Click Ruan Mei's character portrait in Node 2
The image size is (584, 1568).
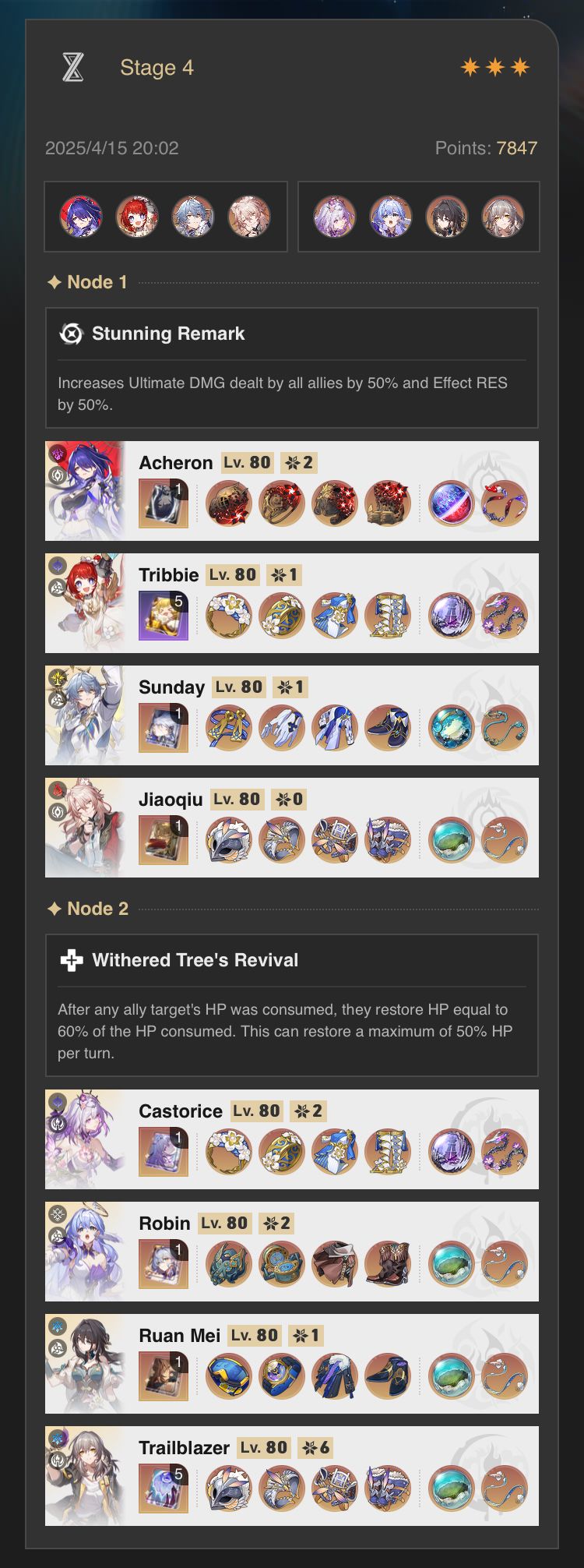(x=86, y=1364)
